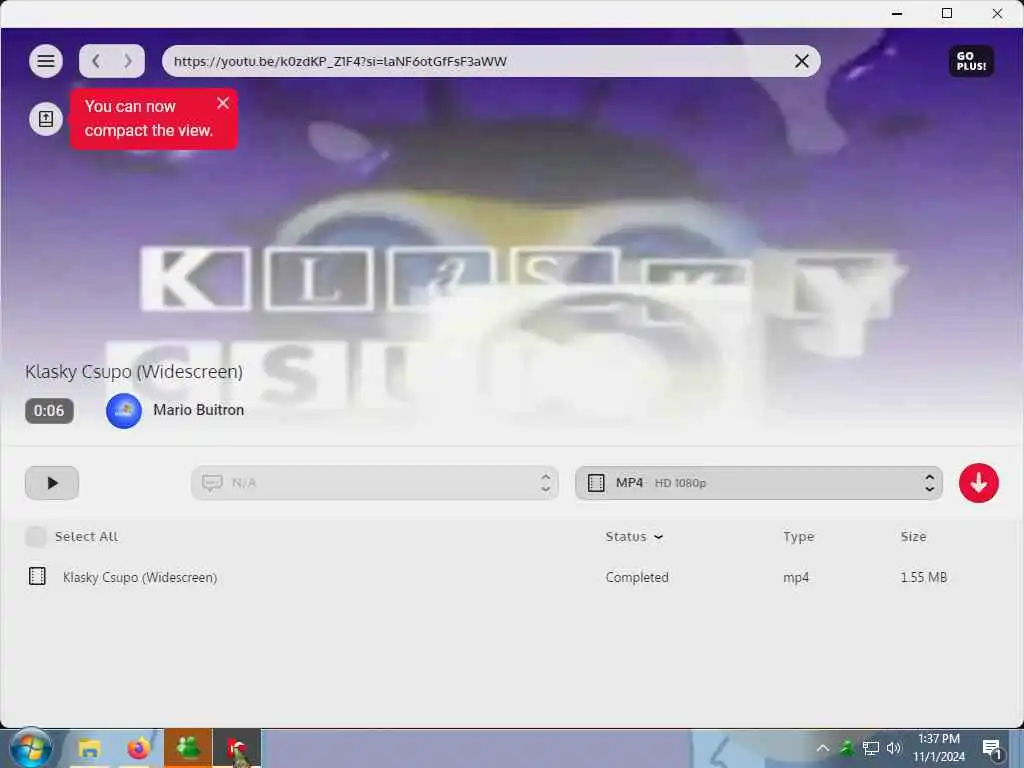1024x768 pixels.
Task: Open the notification center icon
Action: coord(992,749)
